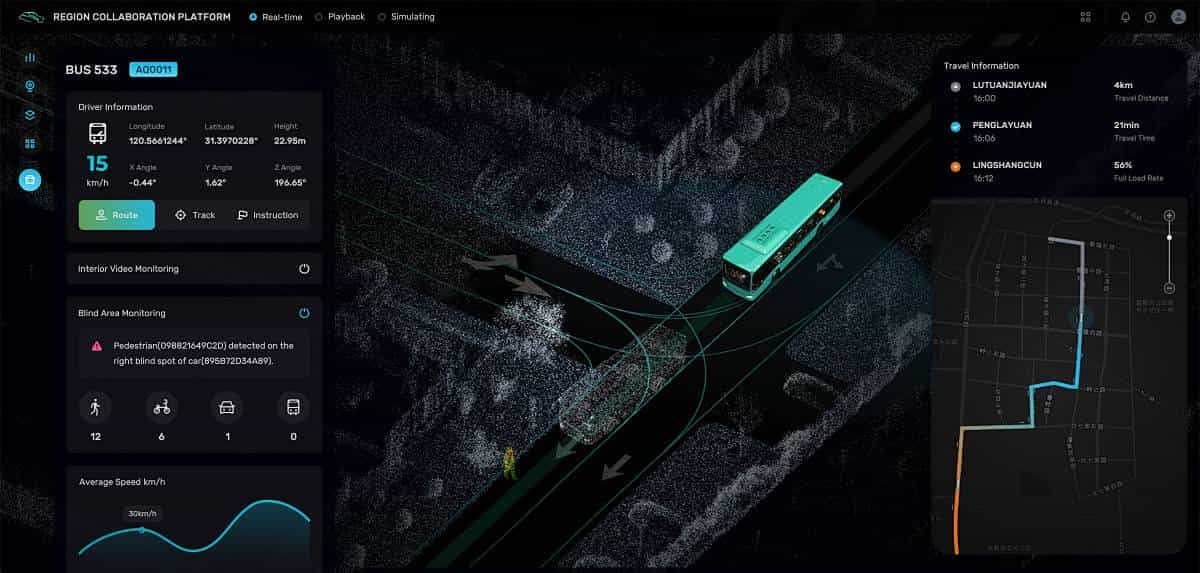The image size is (1200, 573).
Task: Click the pedestrian count icon
Action: coord(96,407)
